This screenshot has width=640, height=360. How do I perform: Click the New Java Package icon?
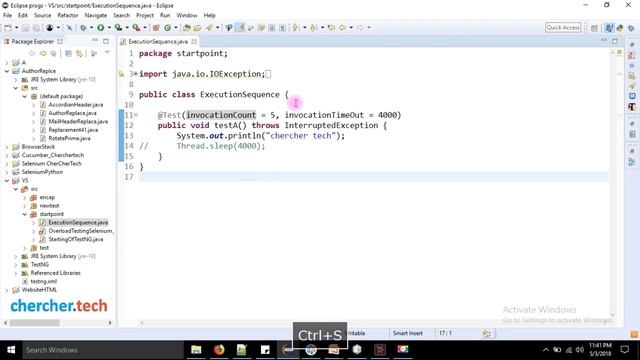pyautogui.click(x=156, y=28)
